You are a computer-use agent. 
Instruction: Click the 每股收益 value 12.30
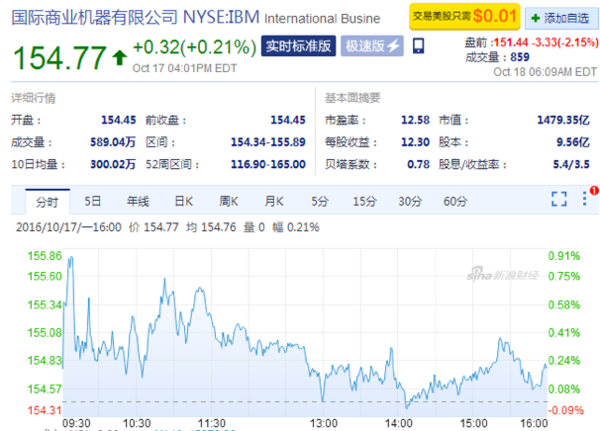(x=415, y=142)
